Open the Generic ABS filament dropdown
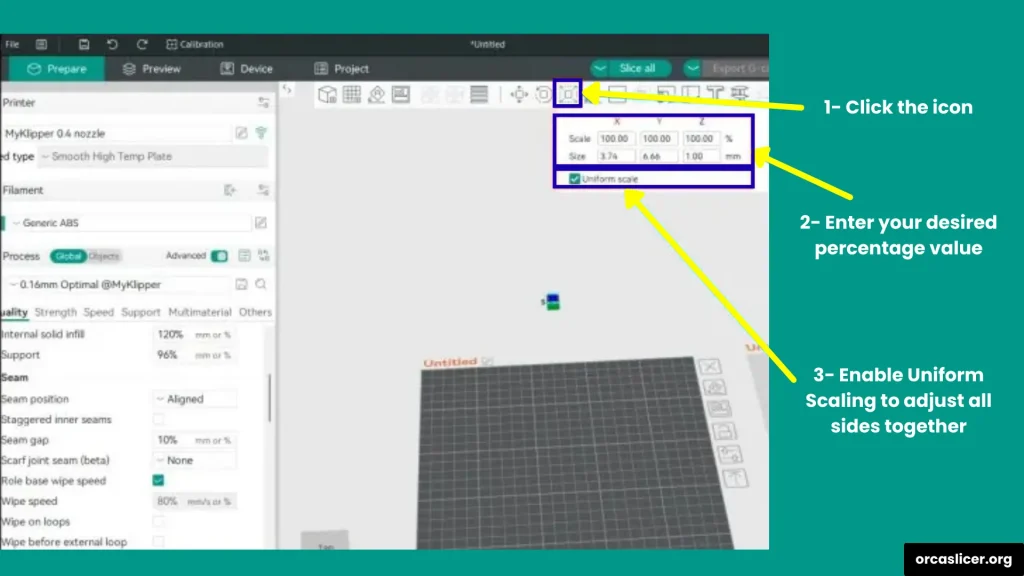 (129, 223)
